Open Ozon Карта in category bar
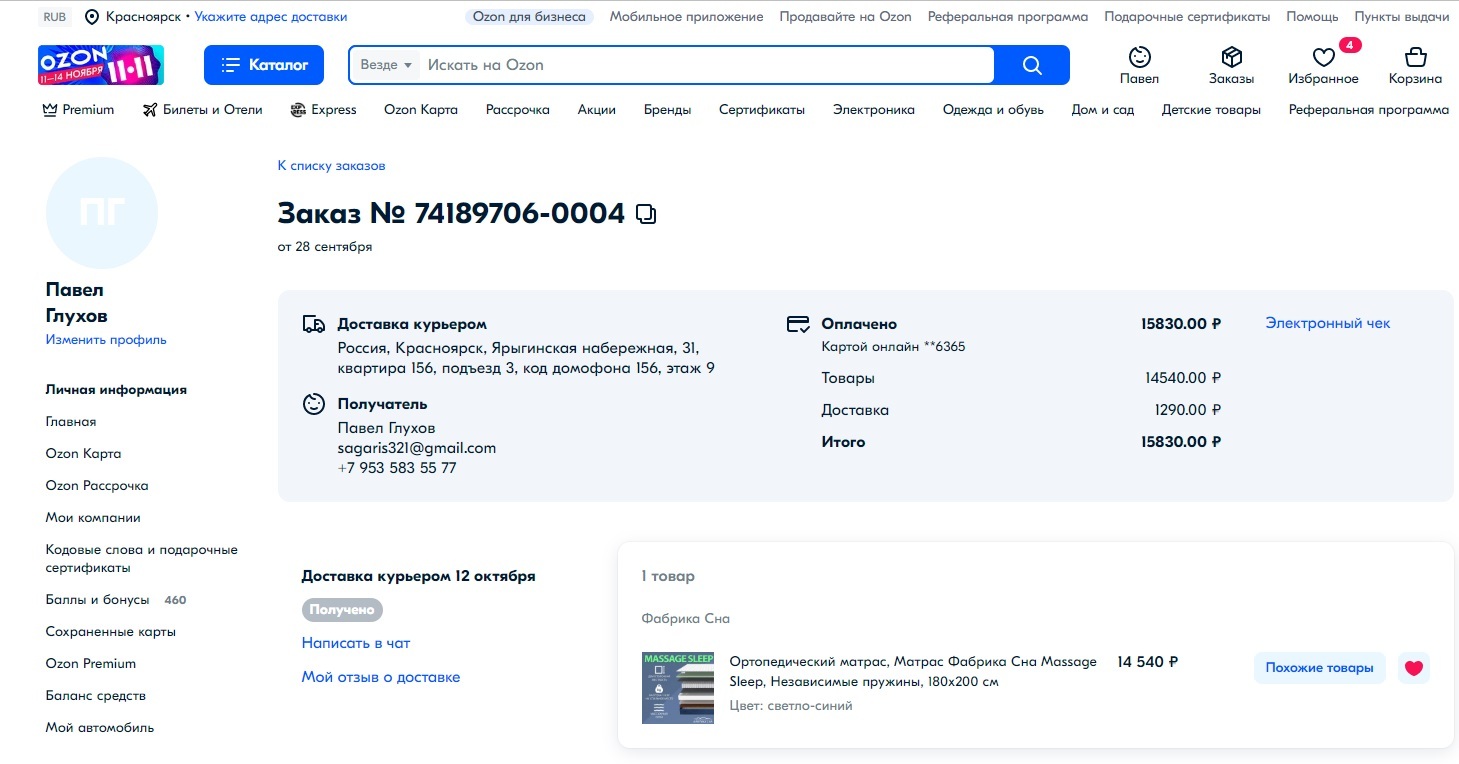Screen dimensions: 1459x764 (421, 110)
